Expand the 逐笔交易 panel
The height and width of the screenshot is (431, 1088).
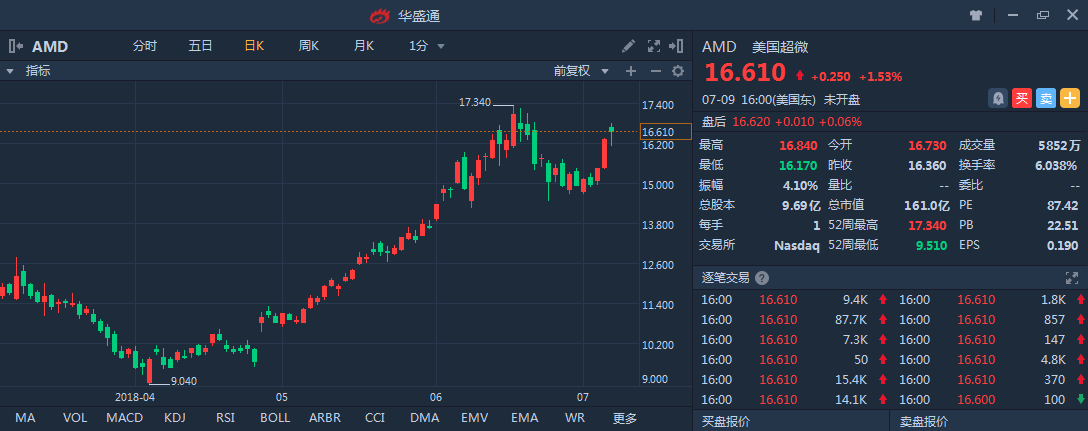click(x=1072, y=278)
